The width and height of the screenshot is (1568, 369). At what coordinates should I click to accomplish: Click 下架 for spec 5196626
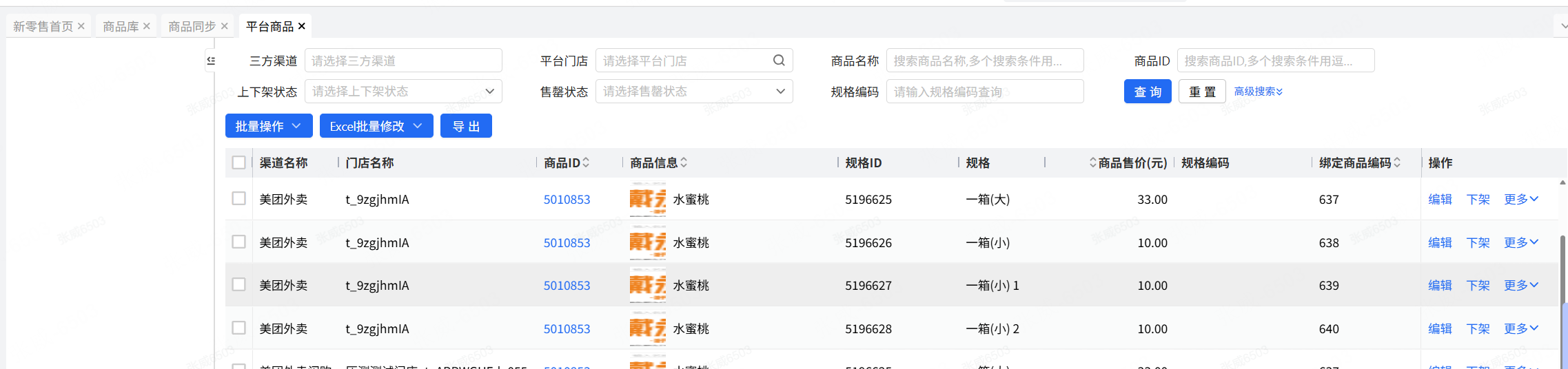[x=1478, y=242]
